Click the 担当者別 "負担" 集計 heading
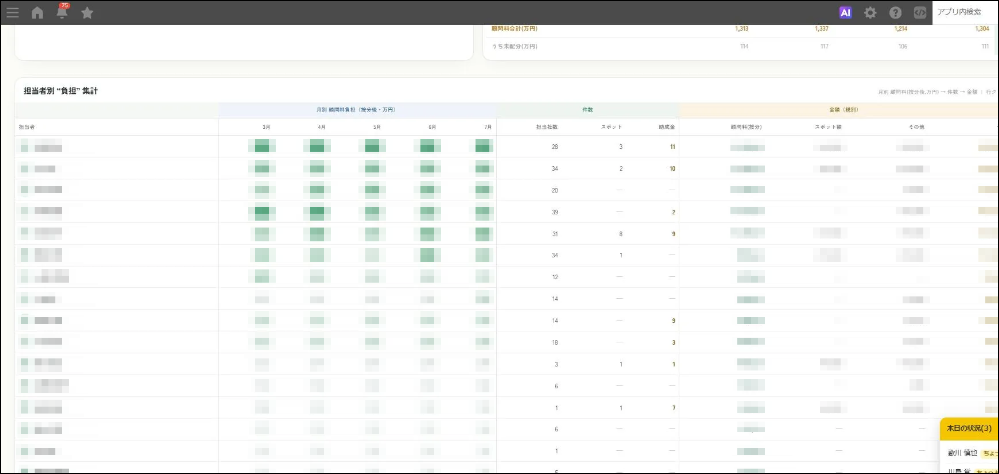The image size is (999, 474). pos(61,91)
